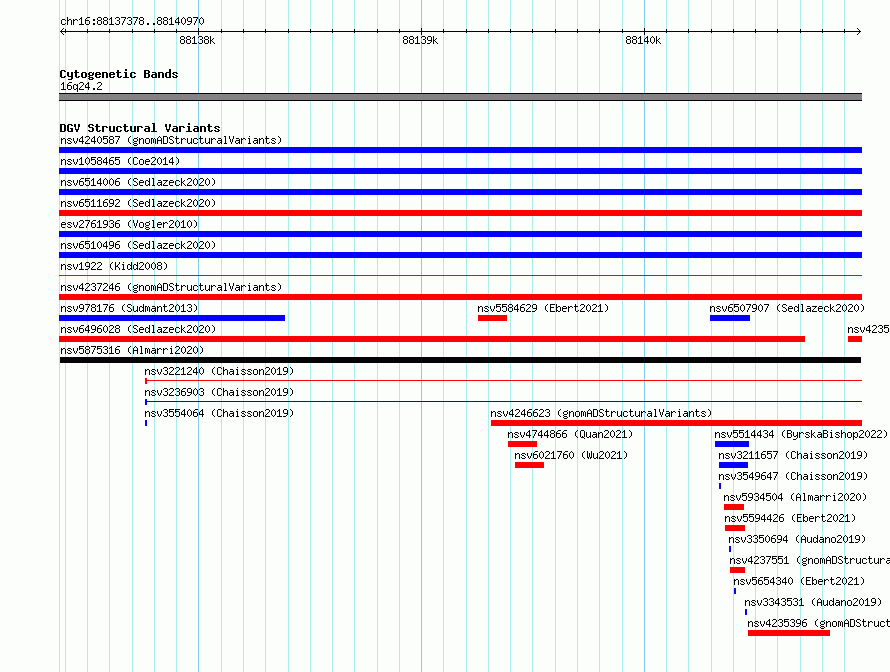Open nsv4744866 (Quan2021) label
This screenshot has width=890, height=672.
570,434
